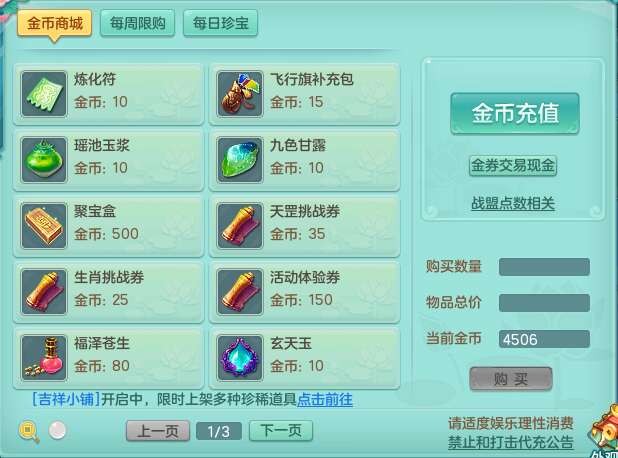
Task: Go to next page with 下一页
Action: coord(281,431)
